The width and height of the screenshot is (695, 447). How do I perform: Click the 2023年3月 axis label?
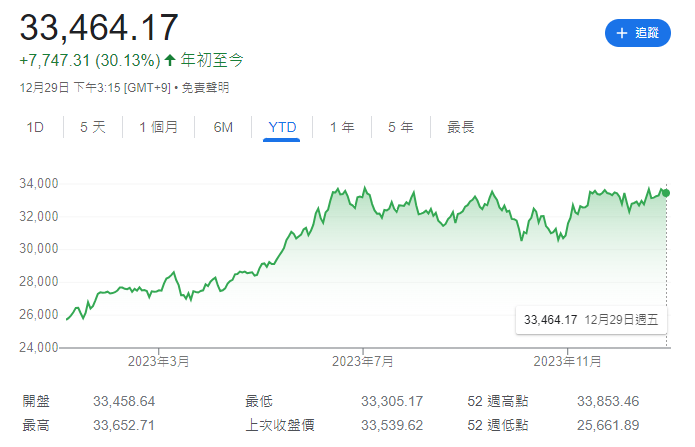point(158,360)
